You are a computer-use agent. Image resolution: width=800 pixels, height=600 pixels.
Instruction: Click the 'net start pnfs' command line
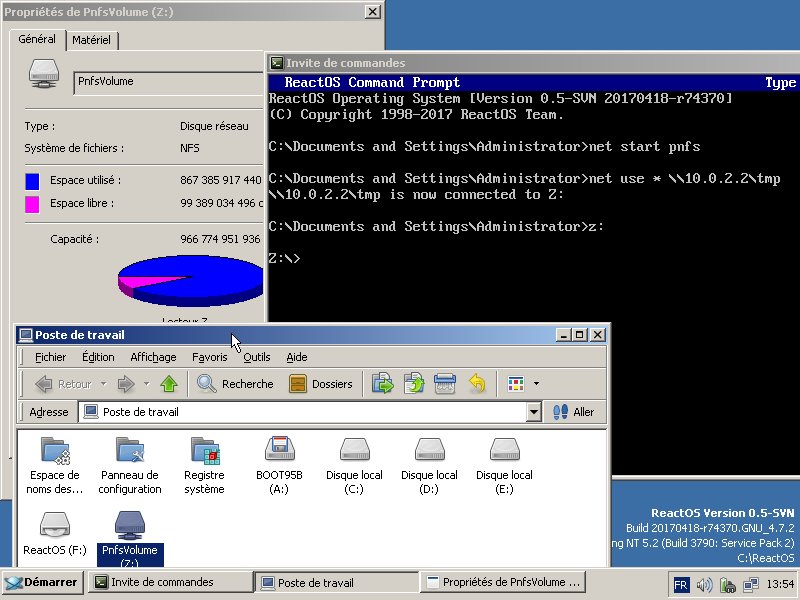tap(484, 146)
